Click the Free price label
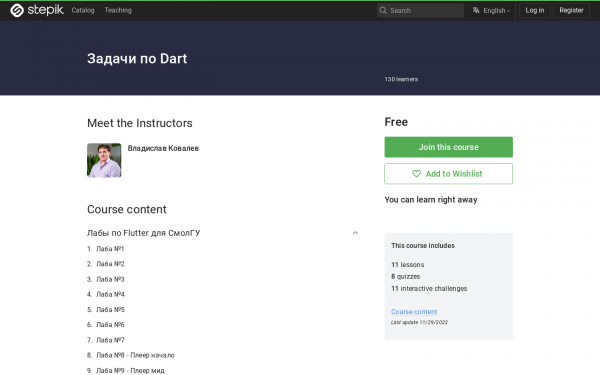The height and width of the screenshot is (375, 600). tap(396, 122)
